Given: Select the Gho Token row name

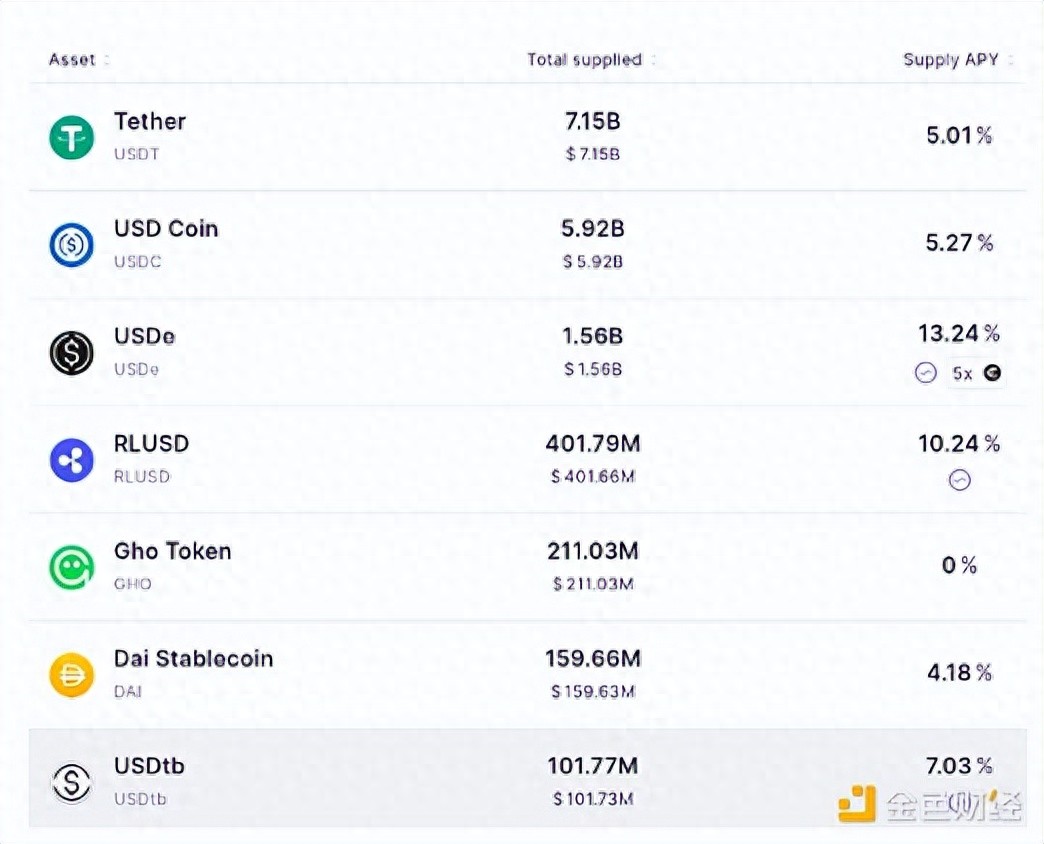Looking at the screenshot, I should [x=172, y=551].
